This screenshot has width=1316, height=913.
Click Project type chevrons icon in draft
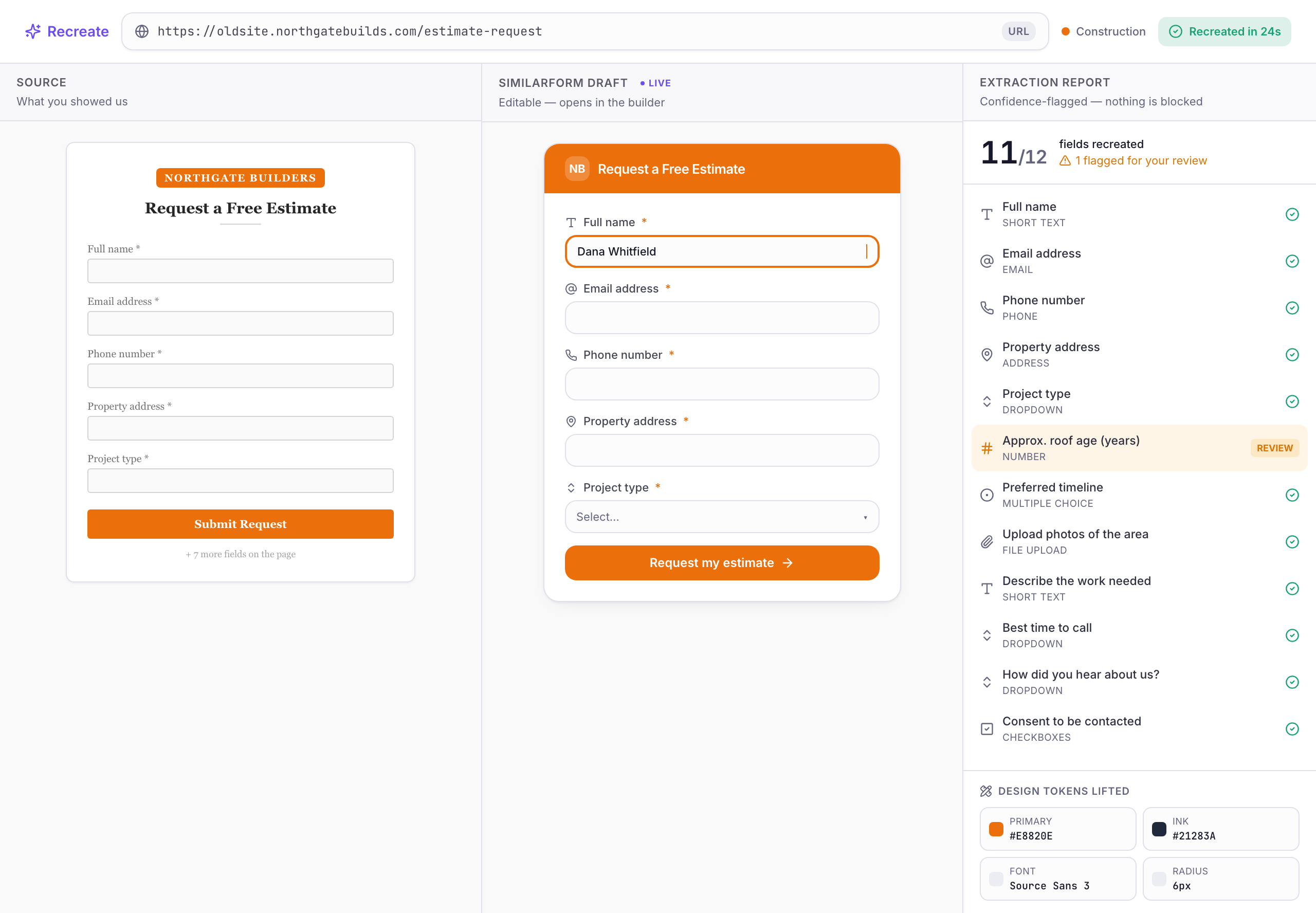[571, 488]
